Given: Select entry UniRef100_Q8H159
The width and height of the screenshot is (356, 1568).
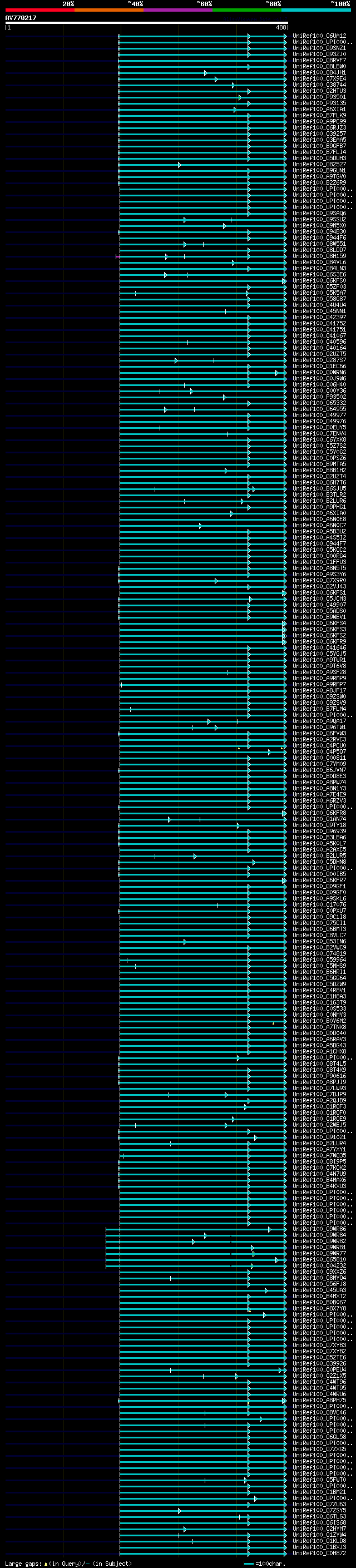Looking at the screenshot, I should click(x=319, y=256).
